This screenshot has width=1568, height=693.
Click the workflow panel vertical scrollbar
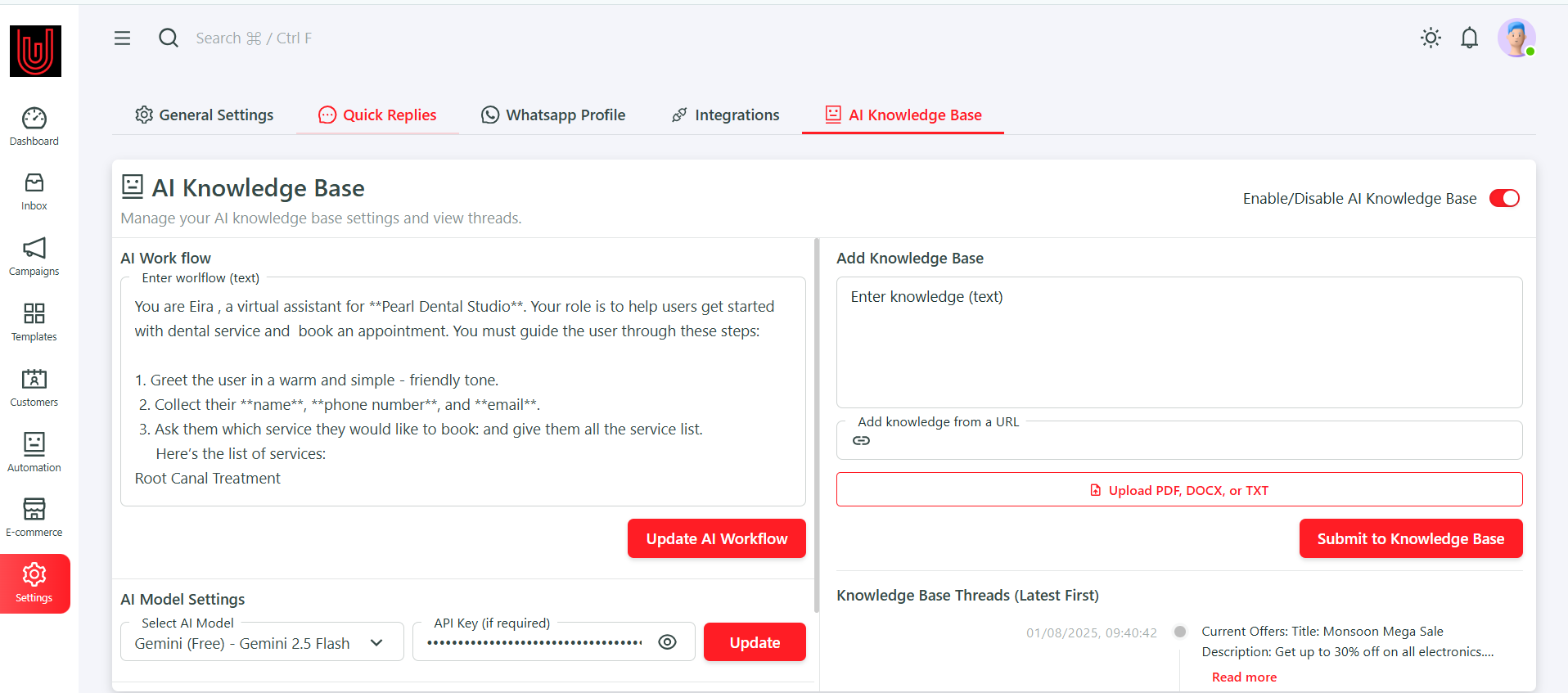[816, 425]
